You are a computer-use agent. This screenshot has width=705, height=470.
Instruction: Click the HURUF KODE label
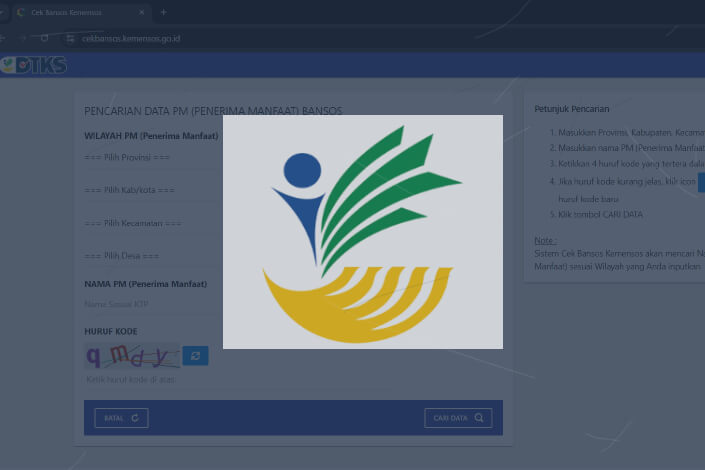111,331
